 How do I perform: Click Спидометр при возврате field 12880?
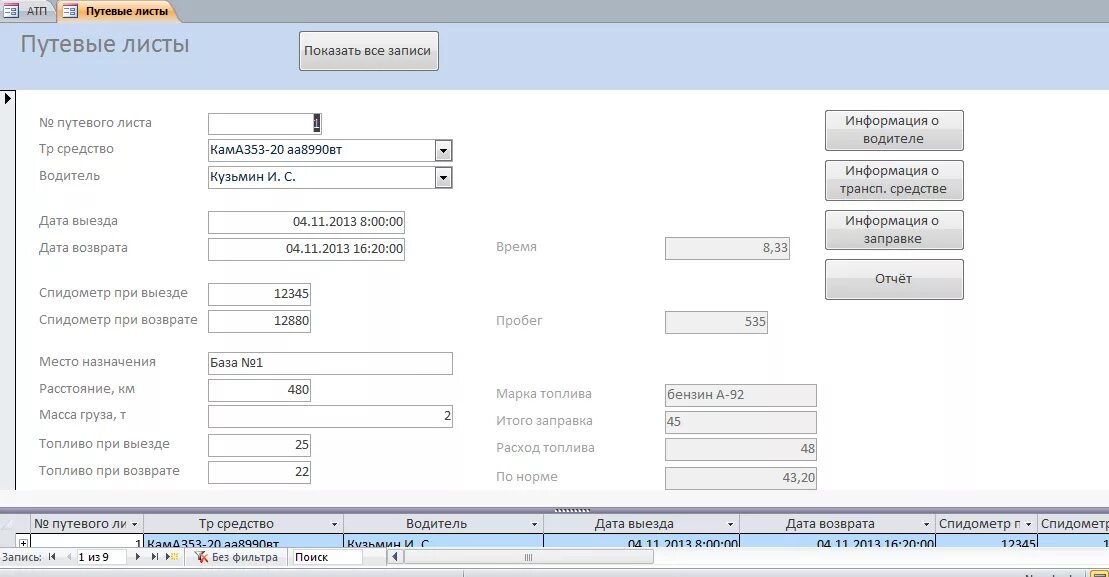[x=260, y=321]
